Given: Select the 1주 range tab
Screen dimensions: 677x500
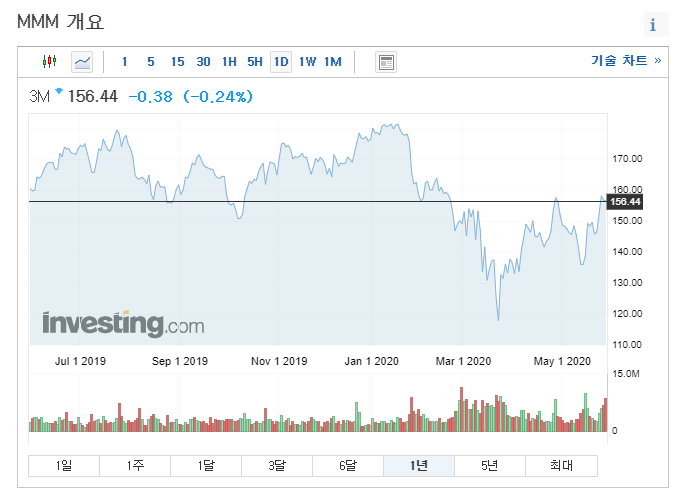Looking at the screenshot, I should pyautogui.click(x=135, y=465).
